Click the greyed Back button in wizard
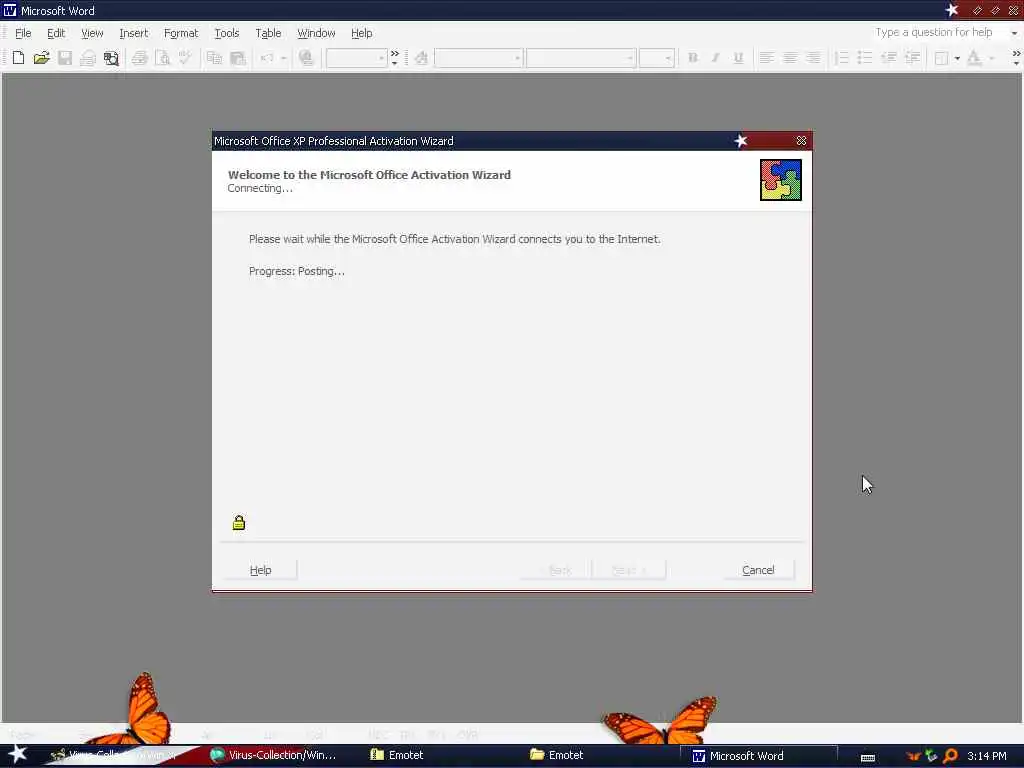Screen dimensions: 1024x768 [557, 570]
